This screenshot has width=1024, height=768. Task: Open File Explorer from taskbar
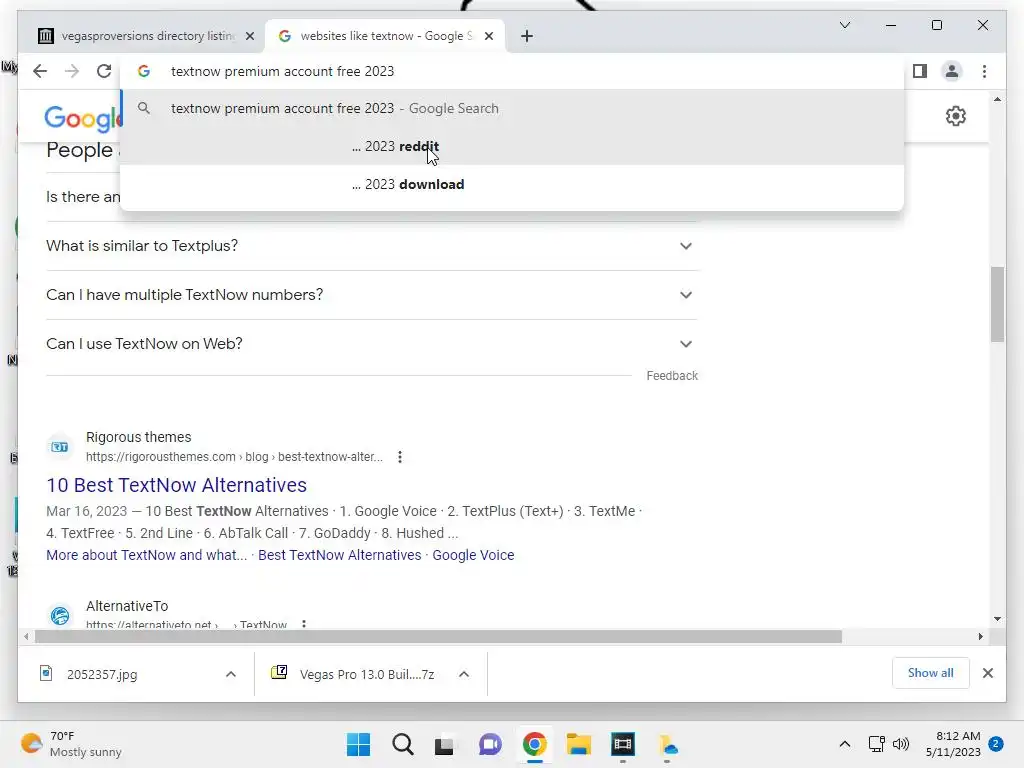click(579, 744)
